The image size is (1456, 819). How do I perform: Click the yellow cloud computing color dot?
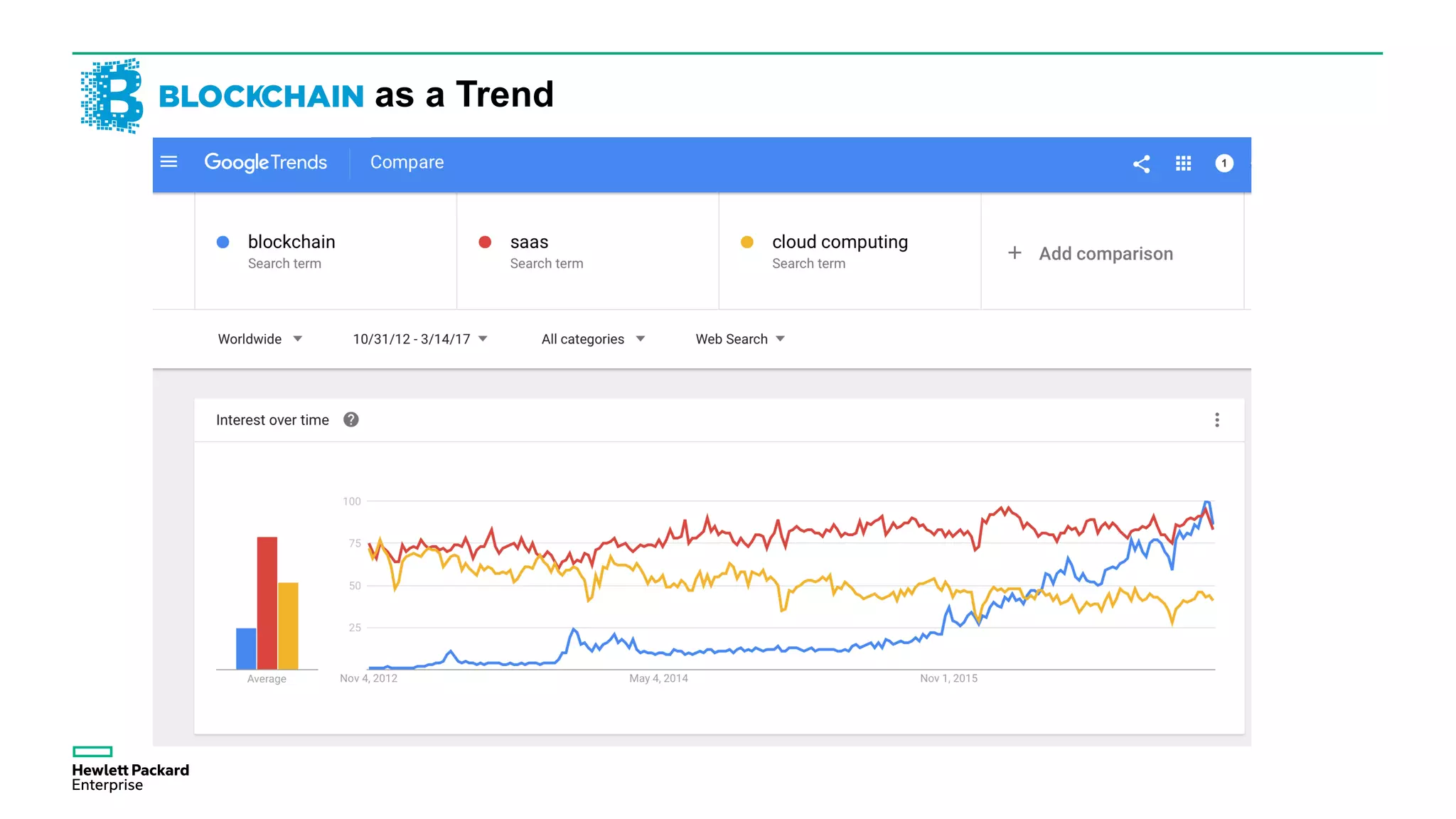[x=746, y=242]
